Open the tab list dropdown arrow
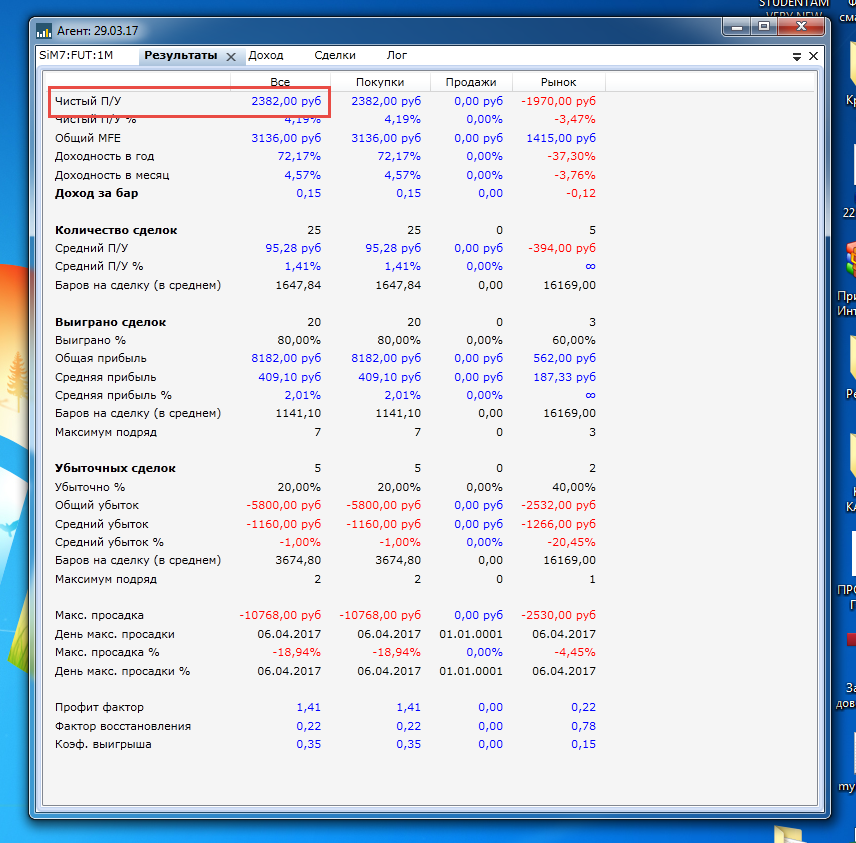 [x=796, y=56]
